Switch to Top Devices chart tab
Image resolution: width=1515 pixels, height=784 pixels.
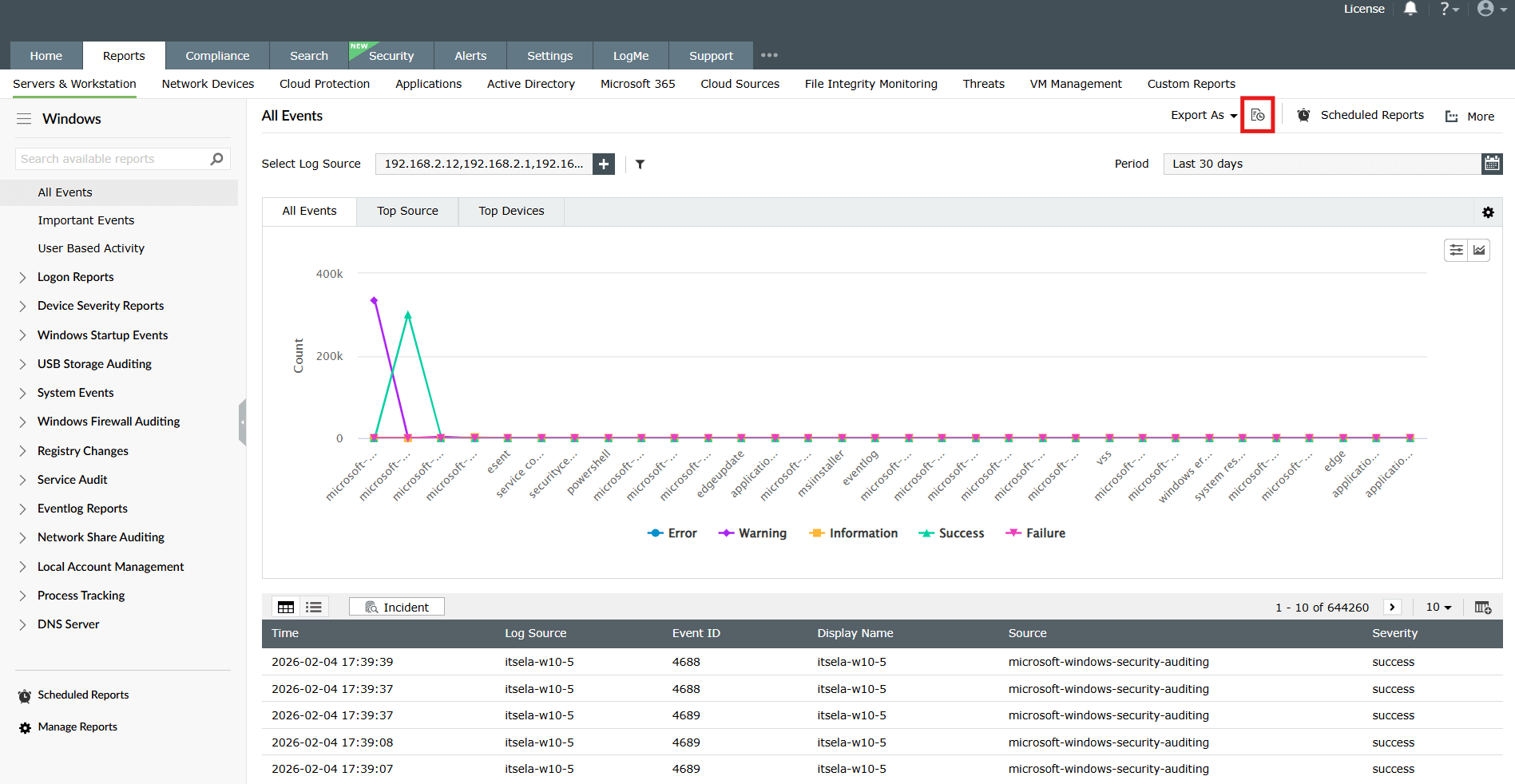[x=511, y=212]
